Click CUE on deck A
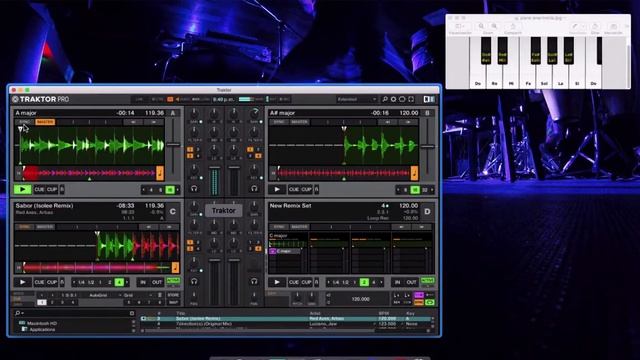The height and width of the screenshot is (360, 640). (x=39, y=189)
